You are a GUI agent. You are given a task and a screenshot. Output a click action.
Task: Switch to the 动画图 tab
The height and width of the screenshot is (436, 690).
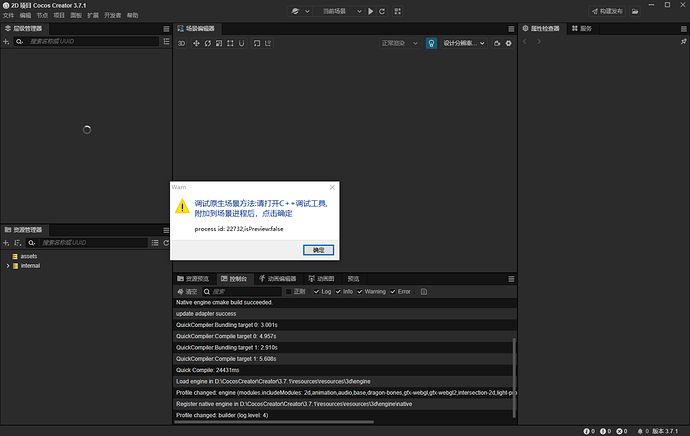point(321,279)
